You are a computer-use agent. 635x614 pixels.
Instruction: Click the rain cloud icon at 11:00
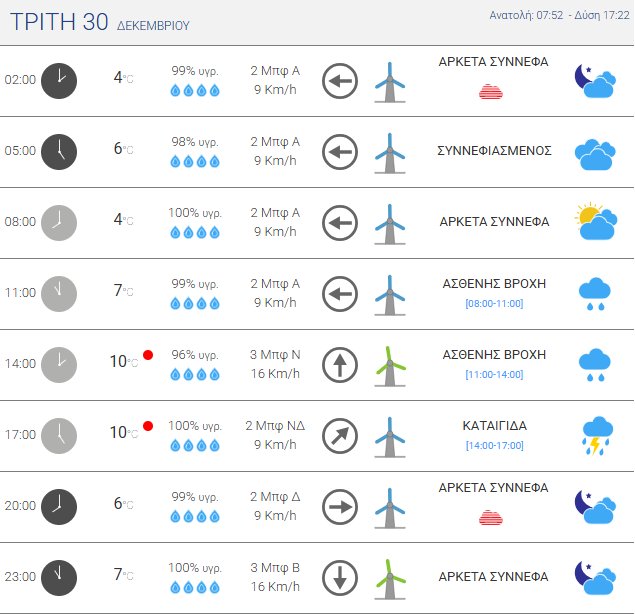click(x=595, y=293)
